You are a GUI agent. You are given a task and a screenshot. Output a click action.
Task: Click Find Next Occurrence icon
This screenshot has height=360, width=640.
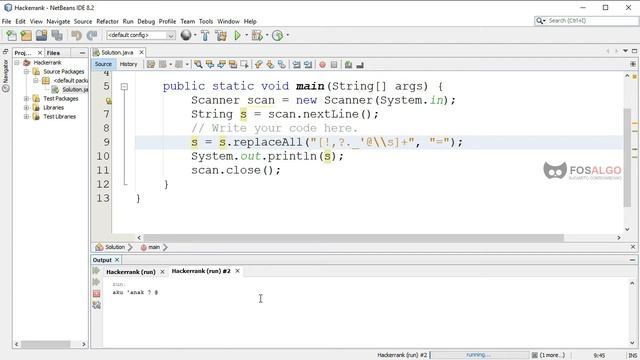pyautogui.click(x=221, y=64)
